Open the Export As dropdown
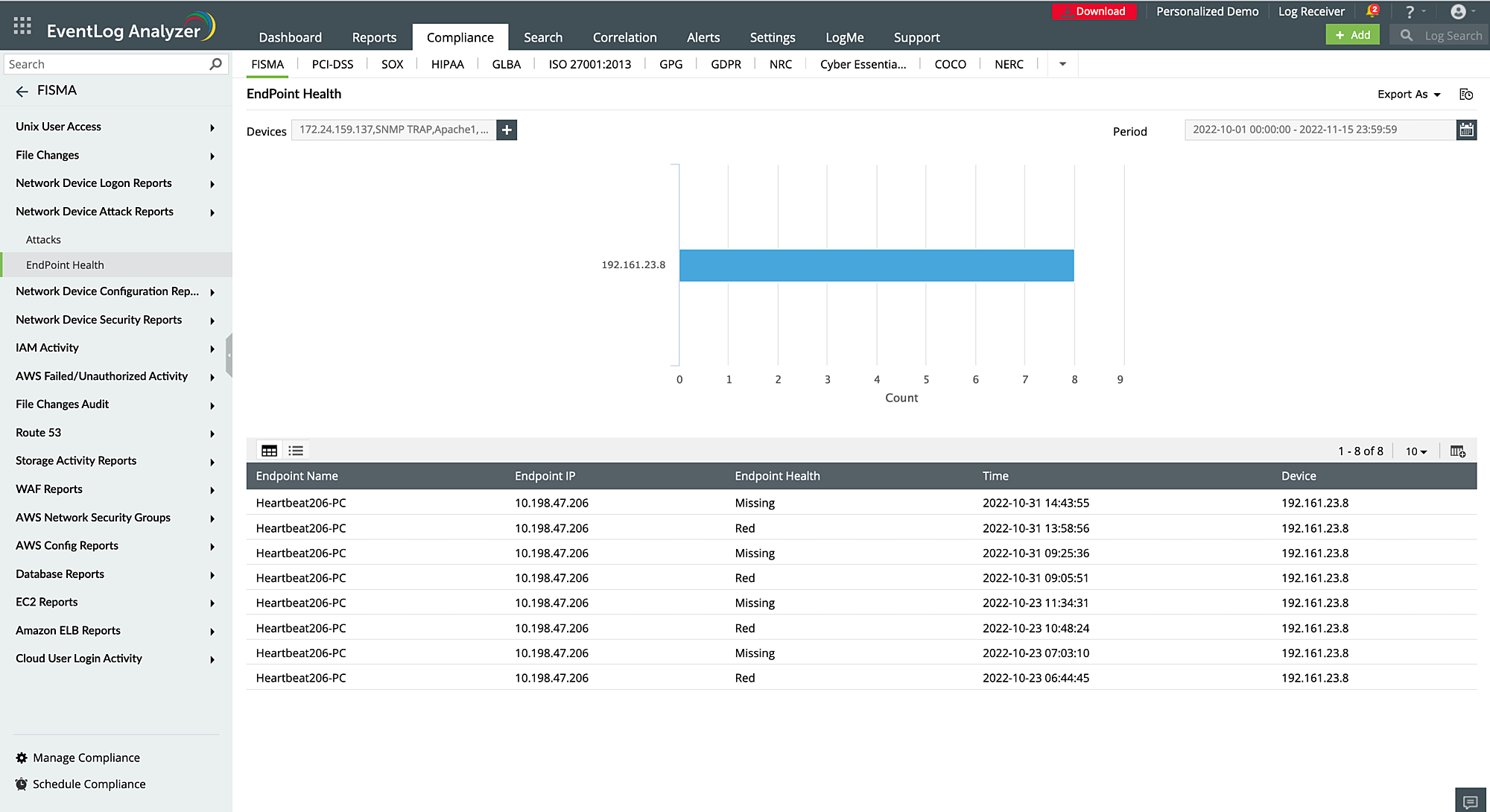1490x812 pixels. 1408,95
